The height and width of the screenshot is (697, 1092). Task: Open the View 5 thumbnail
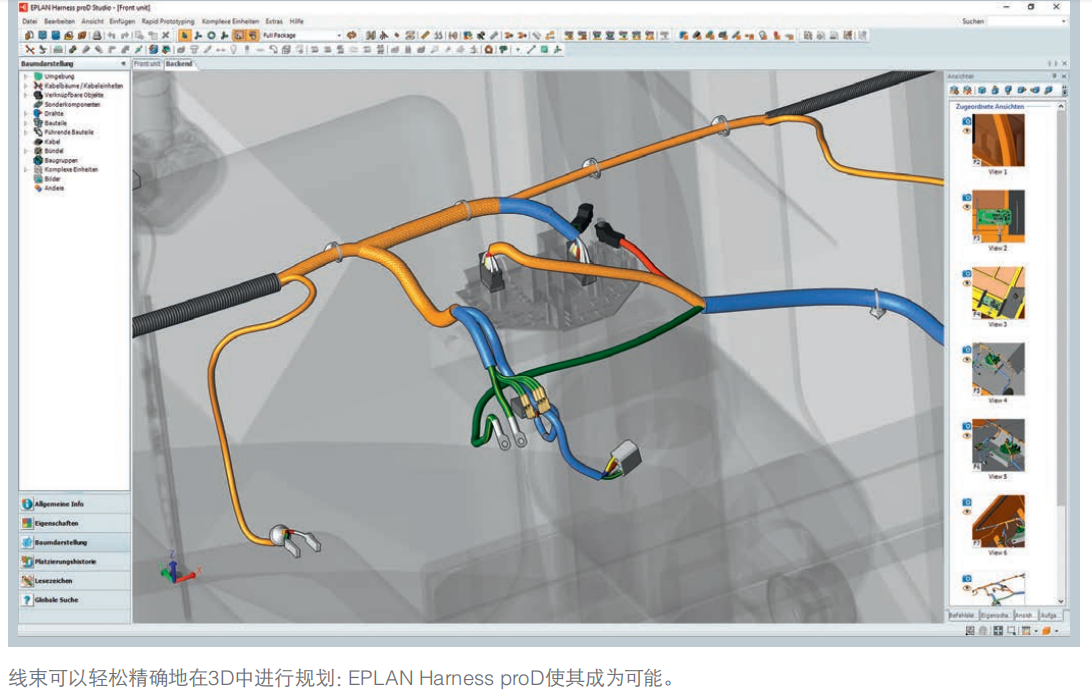coord(998,445)
